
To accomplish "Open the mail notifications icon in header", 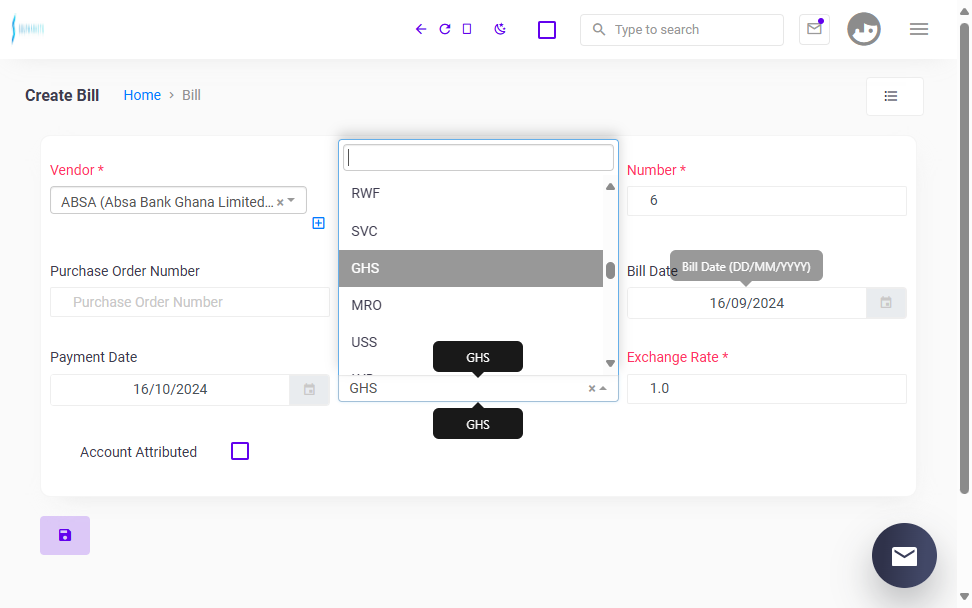I will click(x=814, y=29).
